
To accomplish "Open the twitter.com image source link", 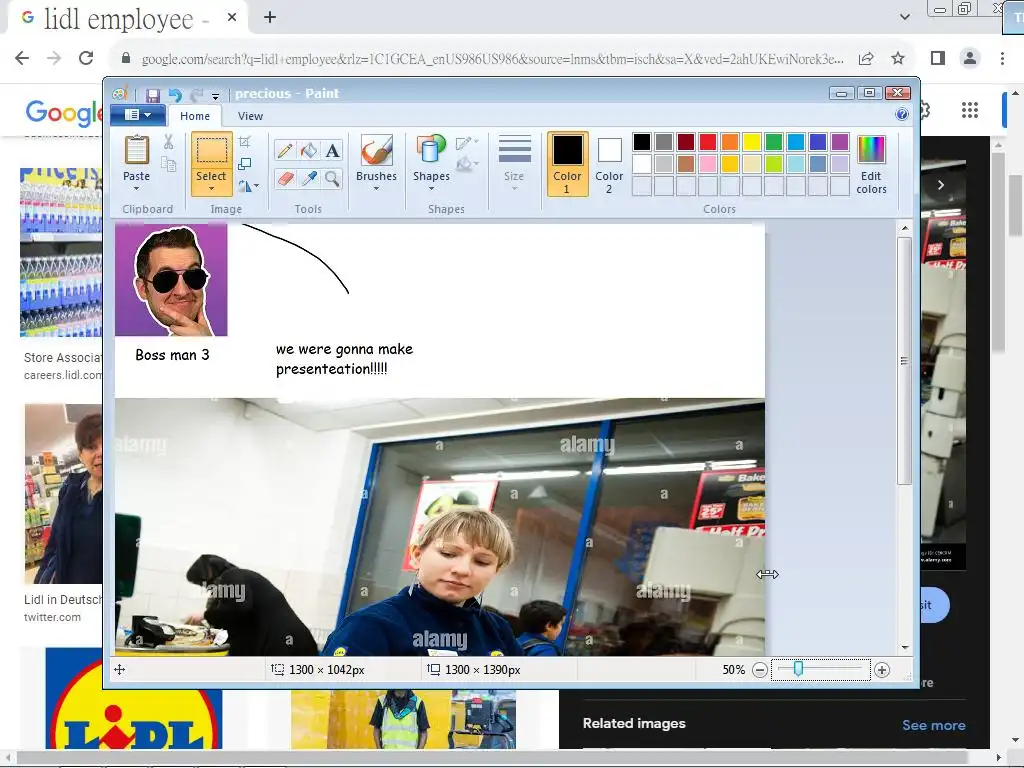I will 52,617.
